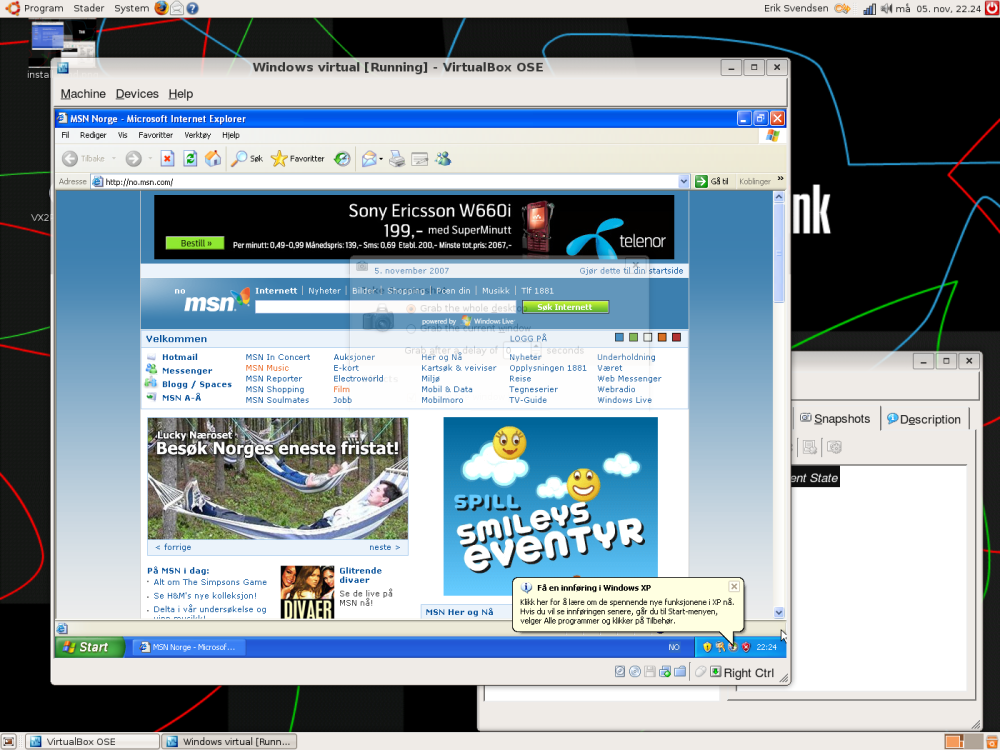
Task: Click the CD/DVD indicator in the VirtualBox status bar
Action: pos(635,672)
